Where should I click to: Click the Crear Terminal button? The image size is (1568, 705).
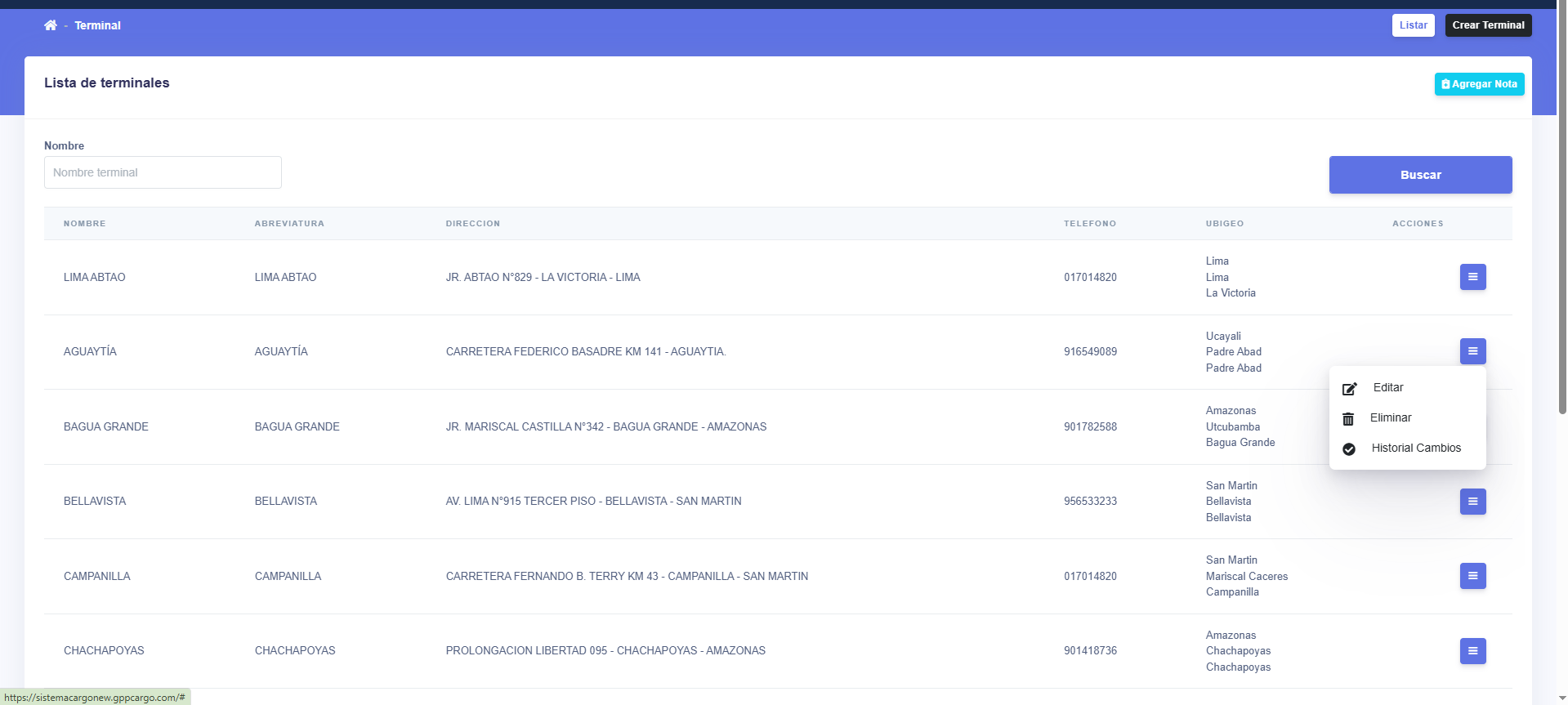tap(1488, 25)
